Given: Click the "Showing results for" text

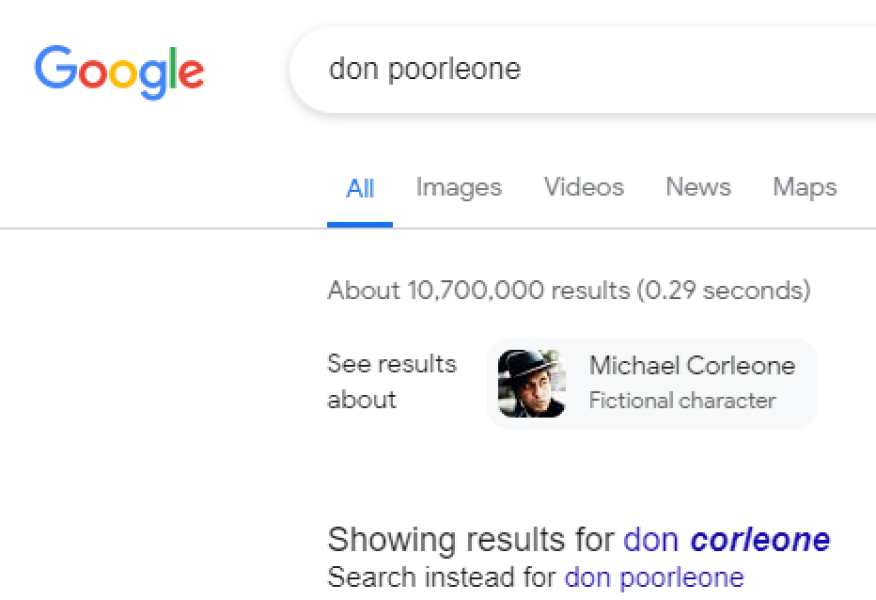Looking at the screenshot, I should pyautogui.click(x=470, y=540).
